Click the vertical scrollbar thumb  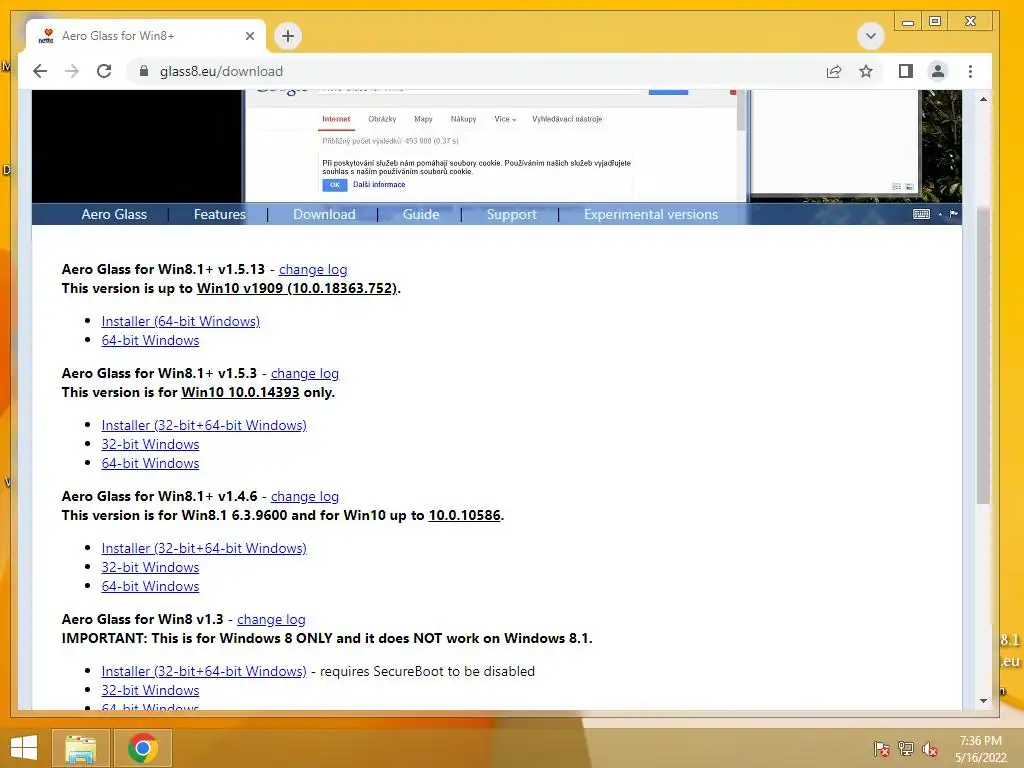[x=984, y=355]
